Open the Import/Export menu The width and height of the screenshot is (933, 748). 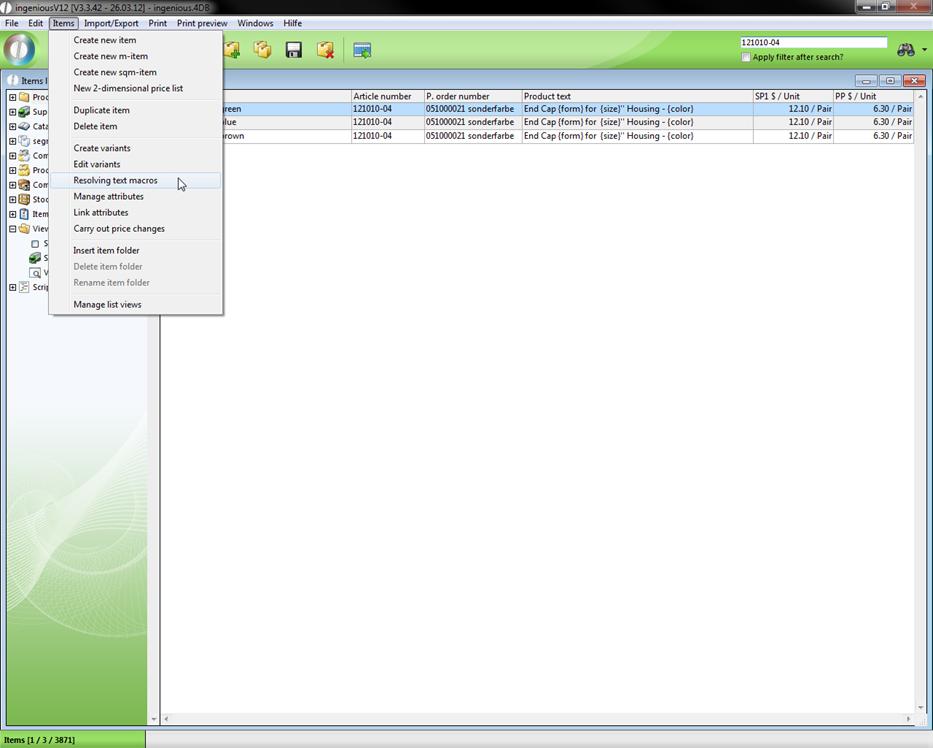pyautogui.click(x=111, y=23)
